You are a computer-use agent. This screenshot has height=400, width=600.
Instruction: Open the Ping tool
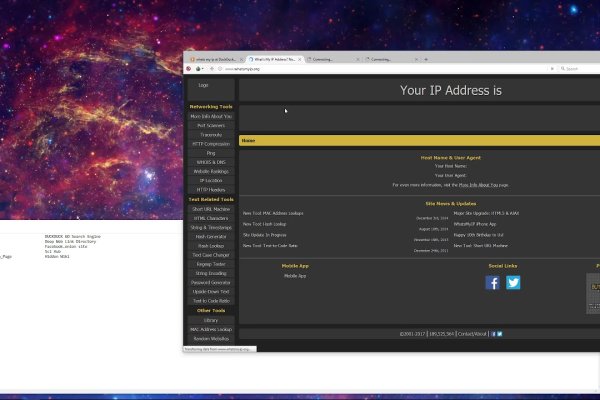tap(211, 153)
